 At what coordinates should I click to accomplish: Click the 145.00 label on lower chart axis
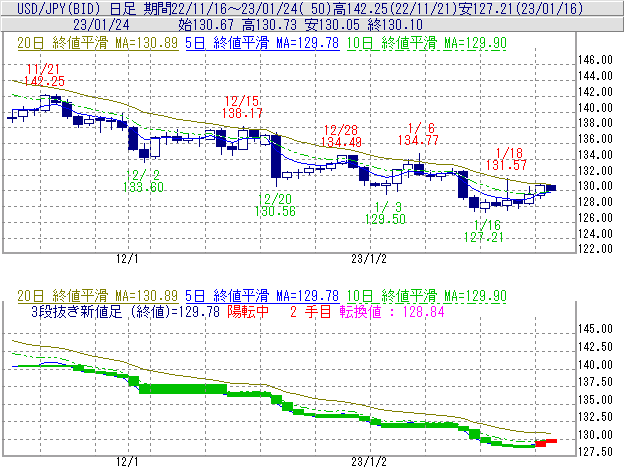click(595, 329)
